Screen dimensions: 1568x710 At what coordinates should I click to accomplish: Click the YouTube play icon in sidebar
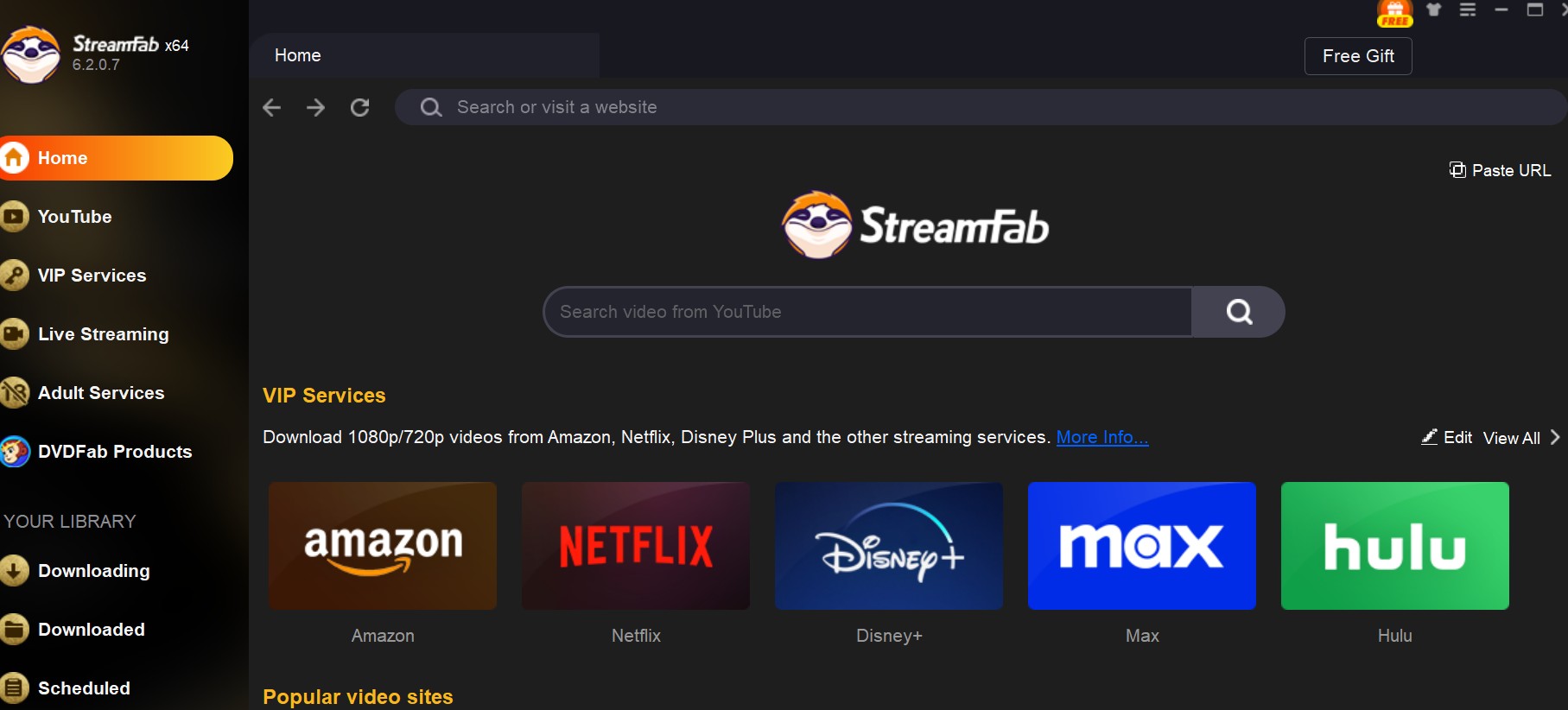pos(14,217)
